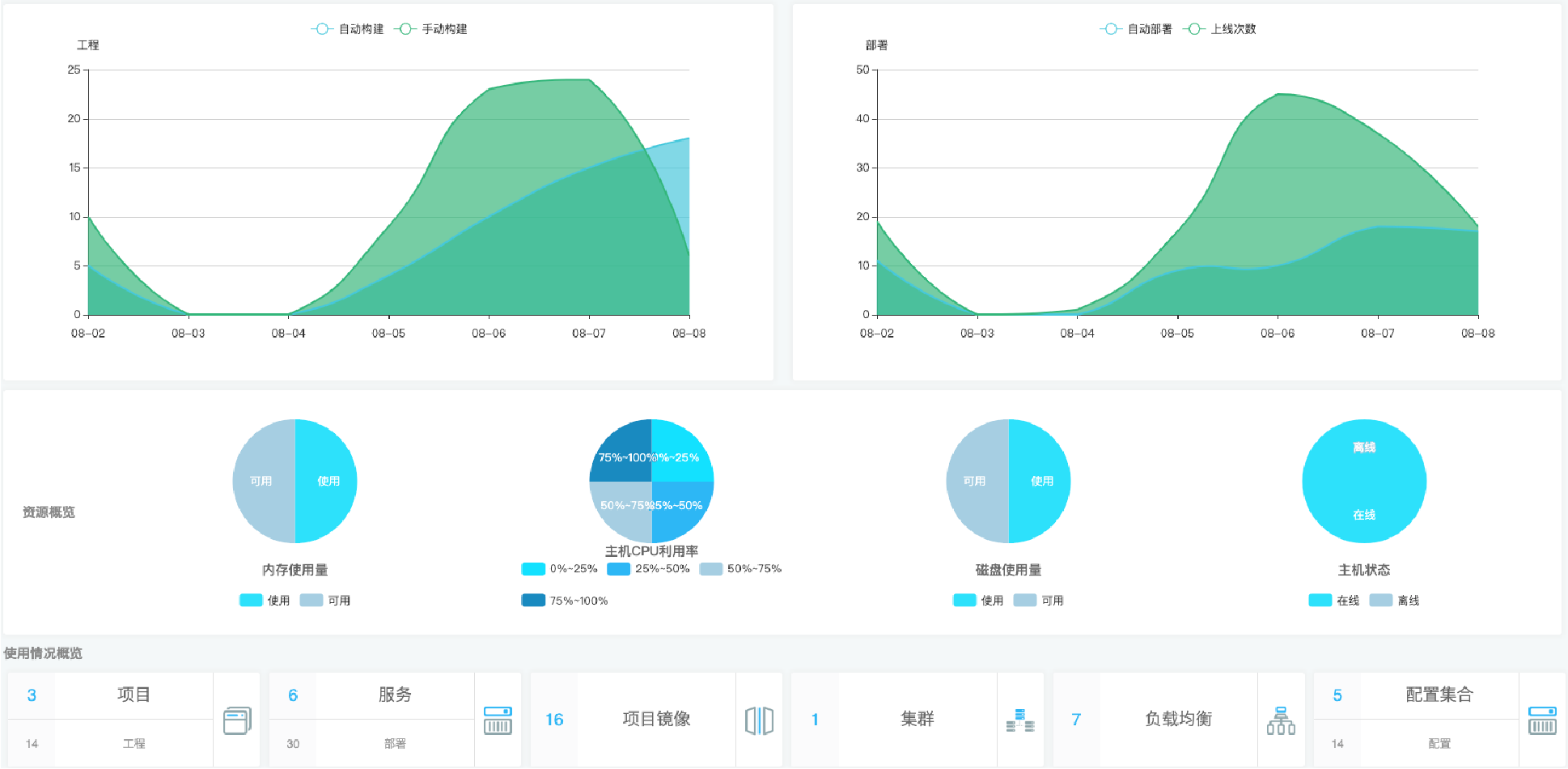Click the 项目镜像 card image icon
Image resolution: width=1568 pixels, height=769 pixels.
pyautogui.click(x=759, y=720)
